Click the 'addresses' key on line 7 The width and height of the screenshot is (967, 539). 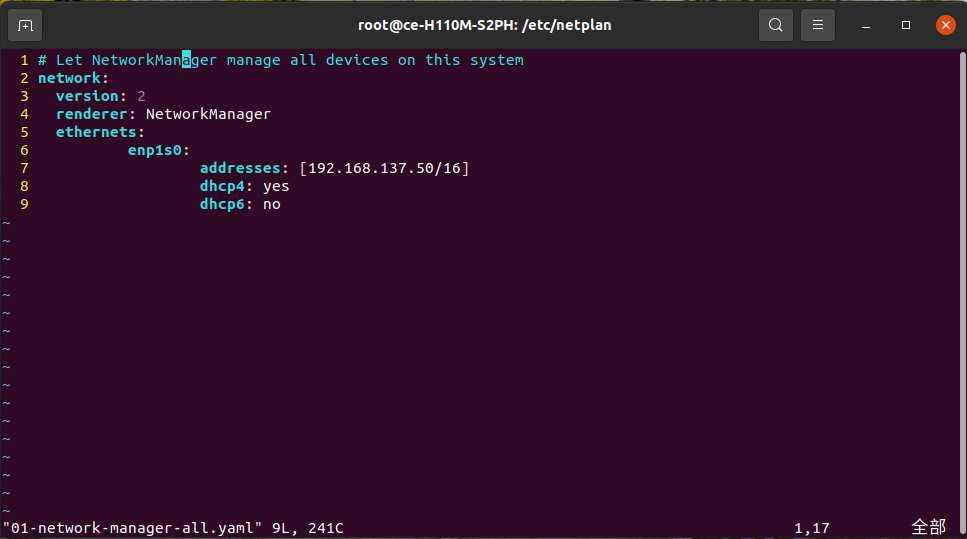click(240, 168)
